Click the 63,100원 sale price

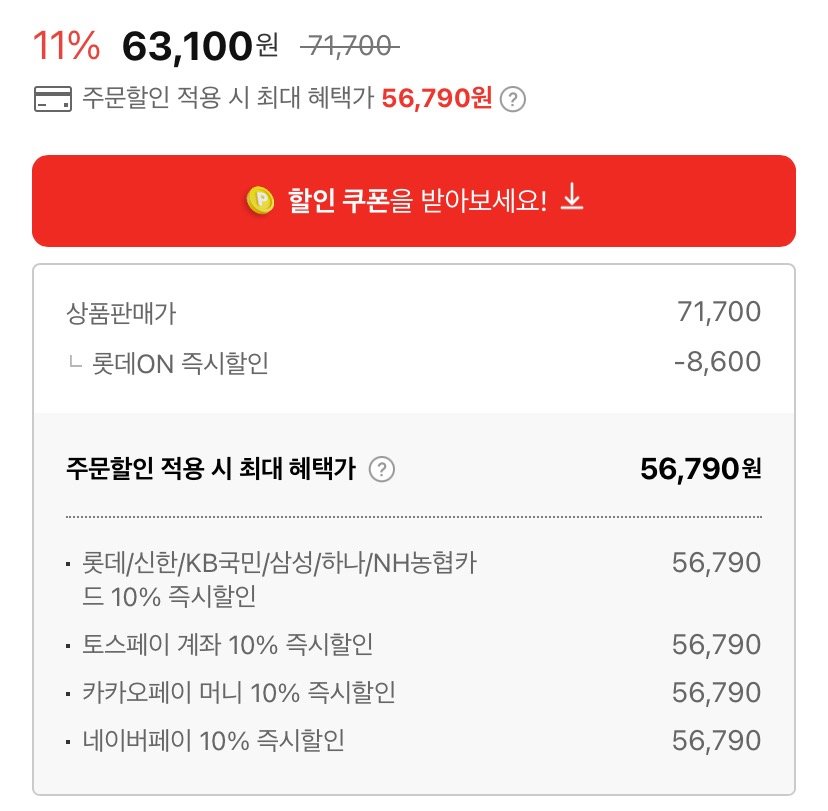pos(200,46)
